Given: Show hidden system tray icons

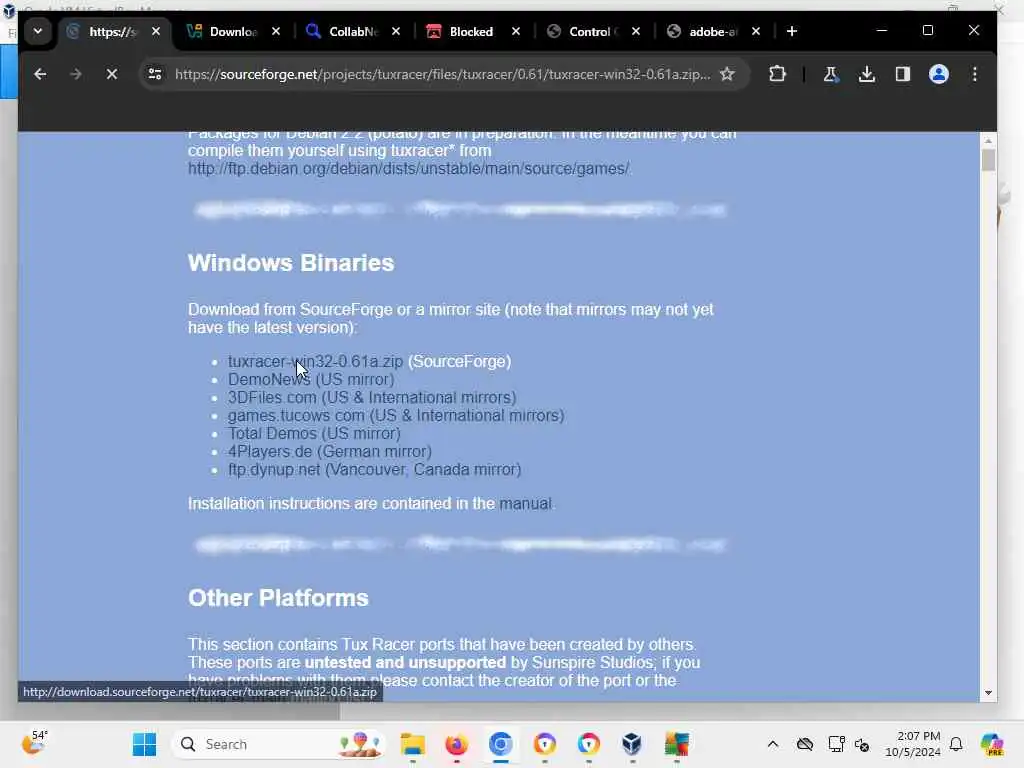Looking at the screenshot, I should click(x=773, y=744).
